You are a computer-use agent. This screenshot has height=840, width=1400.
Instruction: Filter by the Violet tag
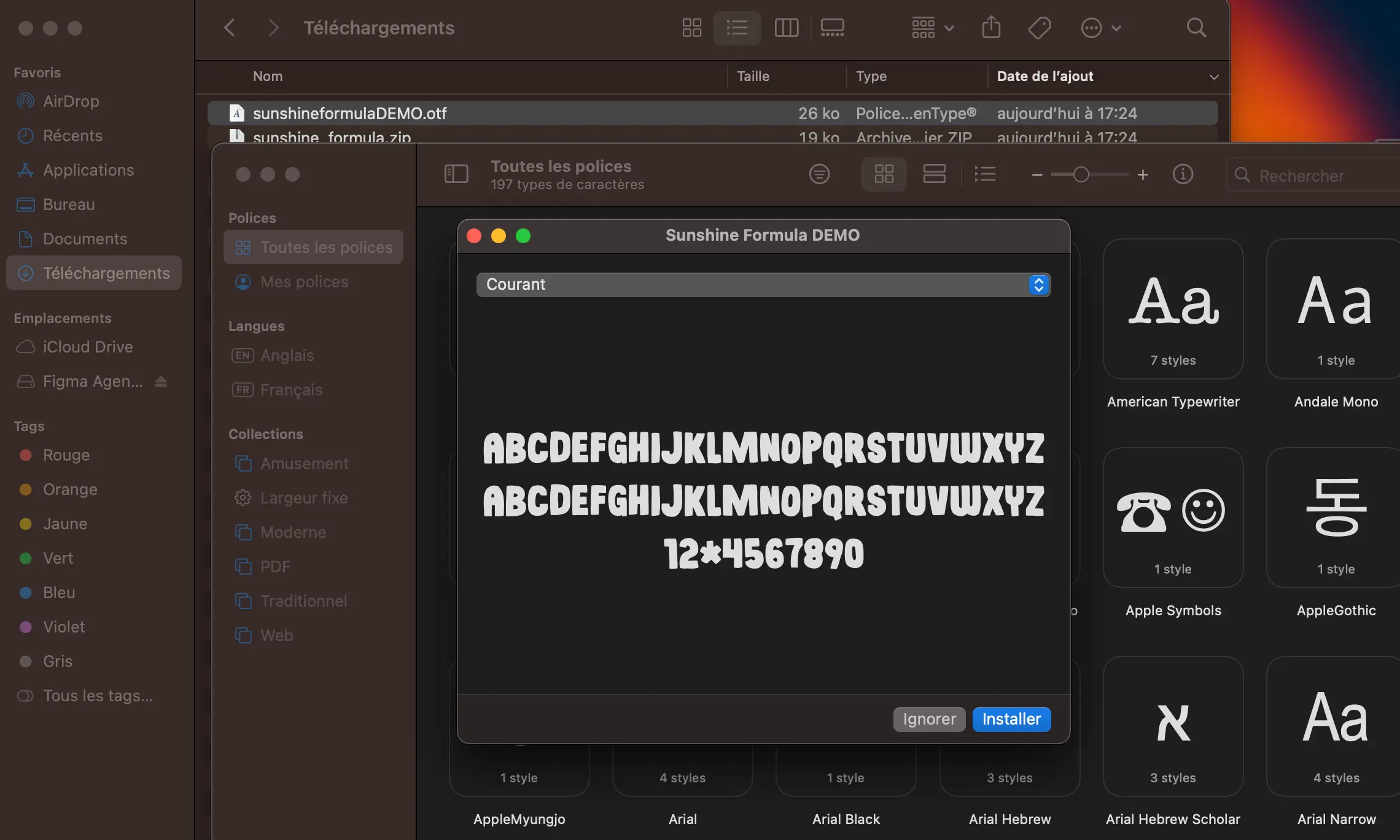(x=94, y=627)
